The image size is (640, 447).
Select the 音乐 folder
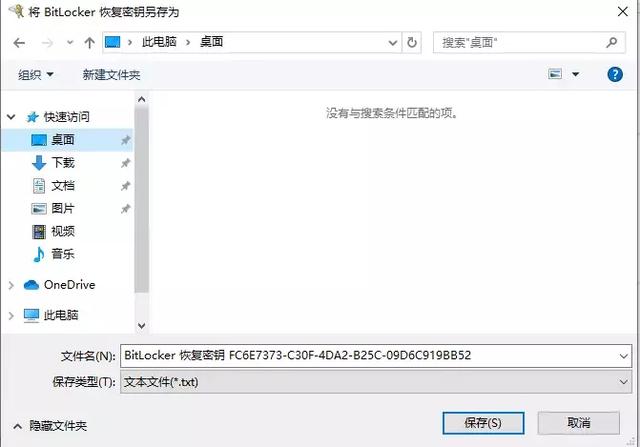[x=62, y=254]
